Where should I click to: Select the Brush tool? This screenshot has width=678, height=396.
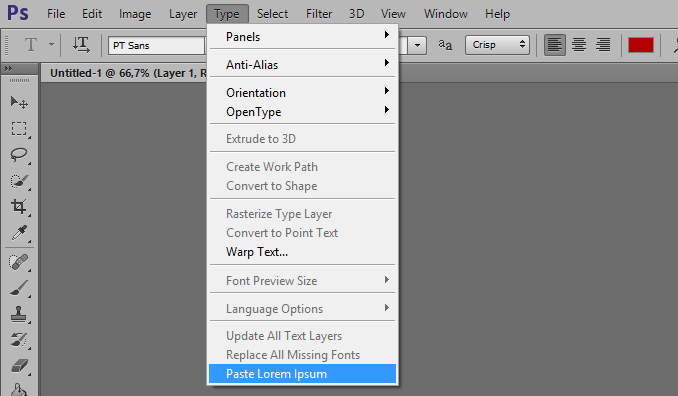pos(19,288)
